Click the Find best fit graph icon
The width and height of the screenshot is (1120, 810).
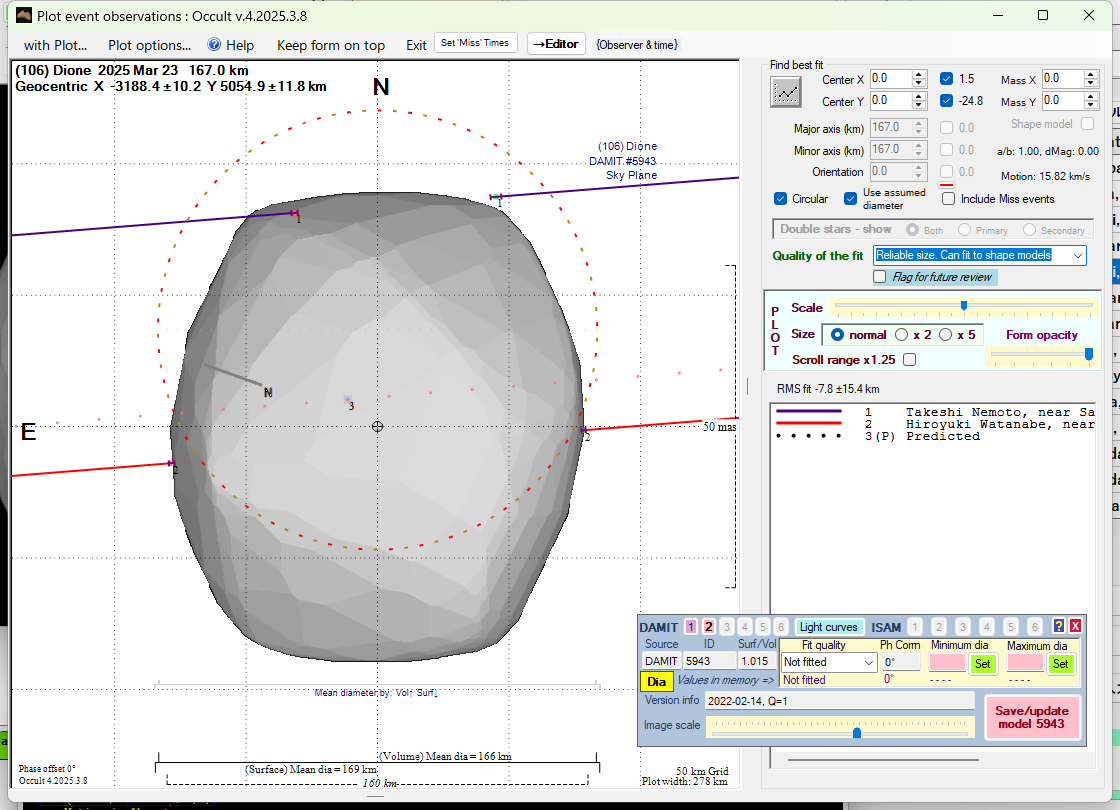coord(786,92)
